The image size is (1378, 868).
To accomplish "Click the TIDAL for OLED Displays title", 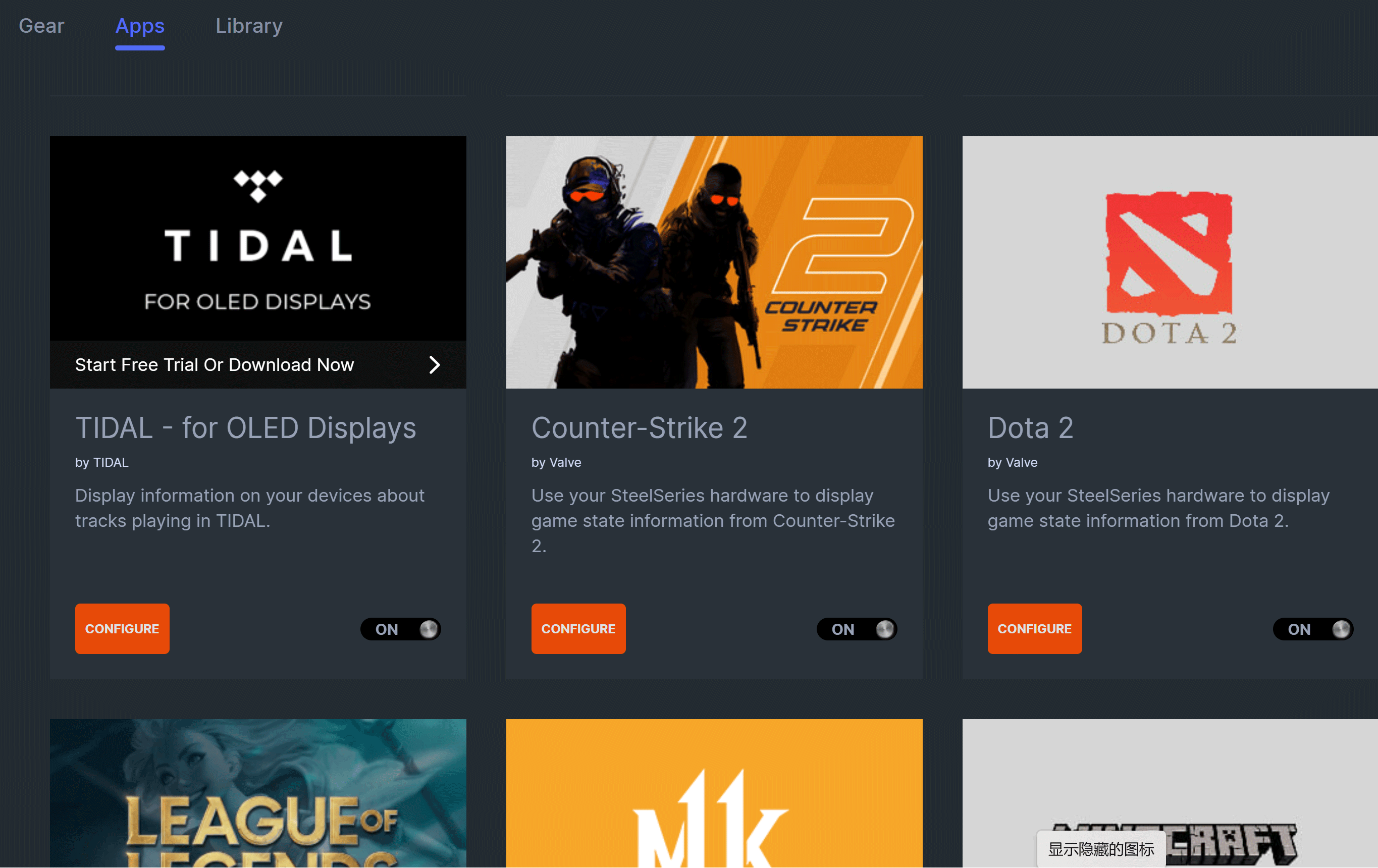I will (245, 428).
